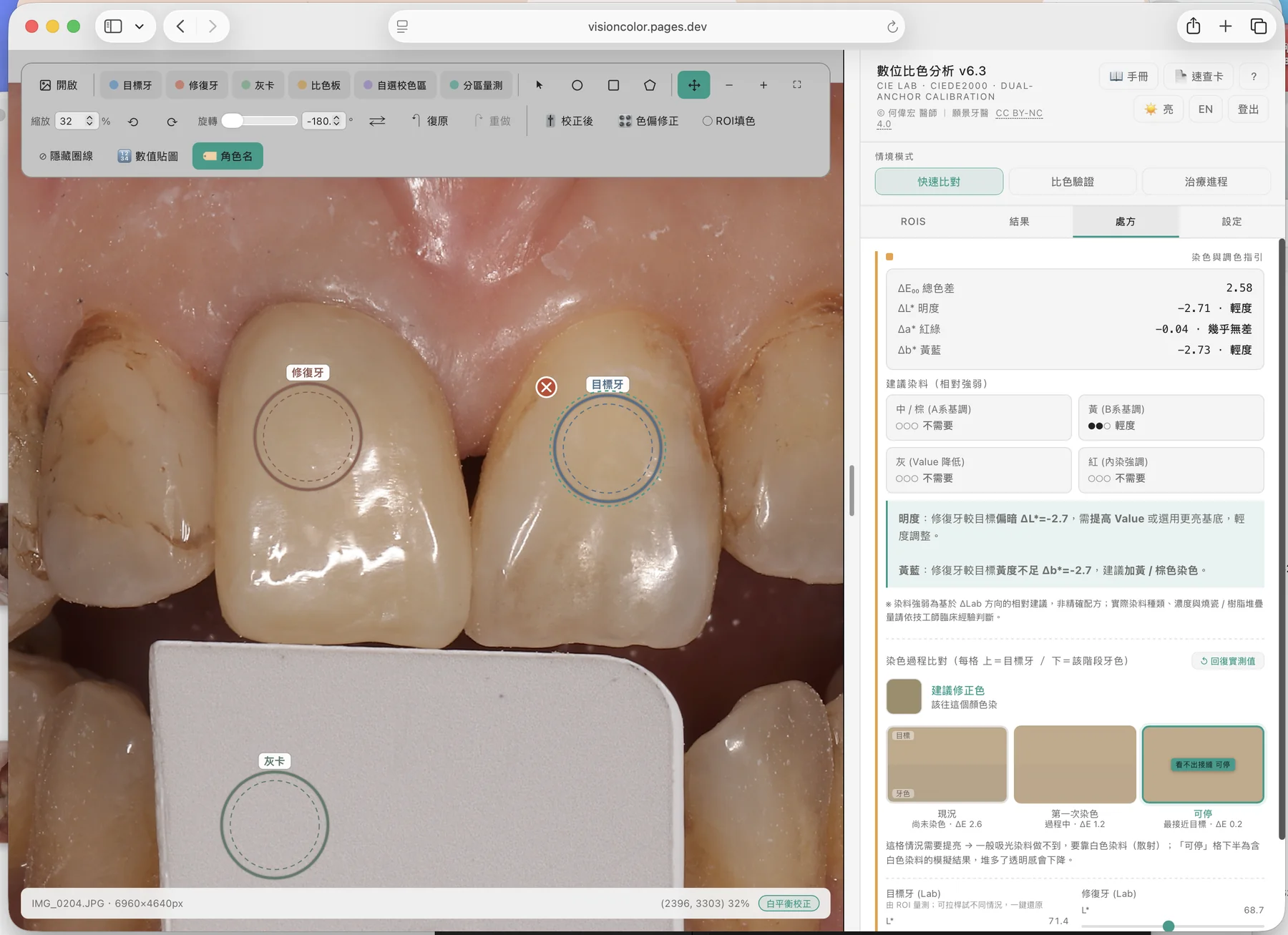Viewport: 1288px width, 935px height.
Task: Open a new Safari tab with the plus icon
Action: pos(1226,26)
